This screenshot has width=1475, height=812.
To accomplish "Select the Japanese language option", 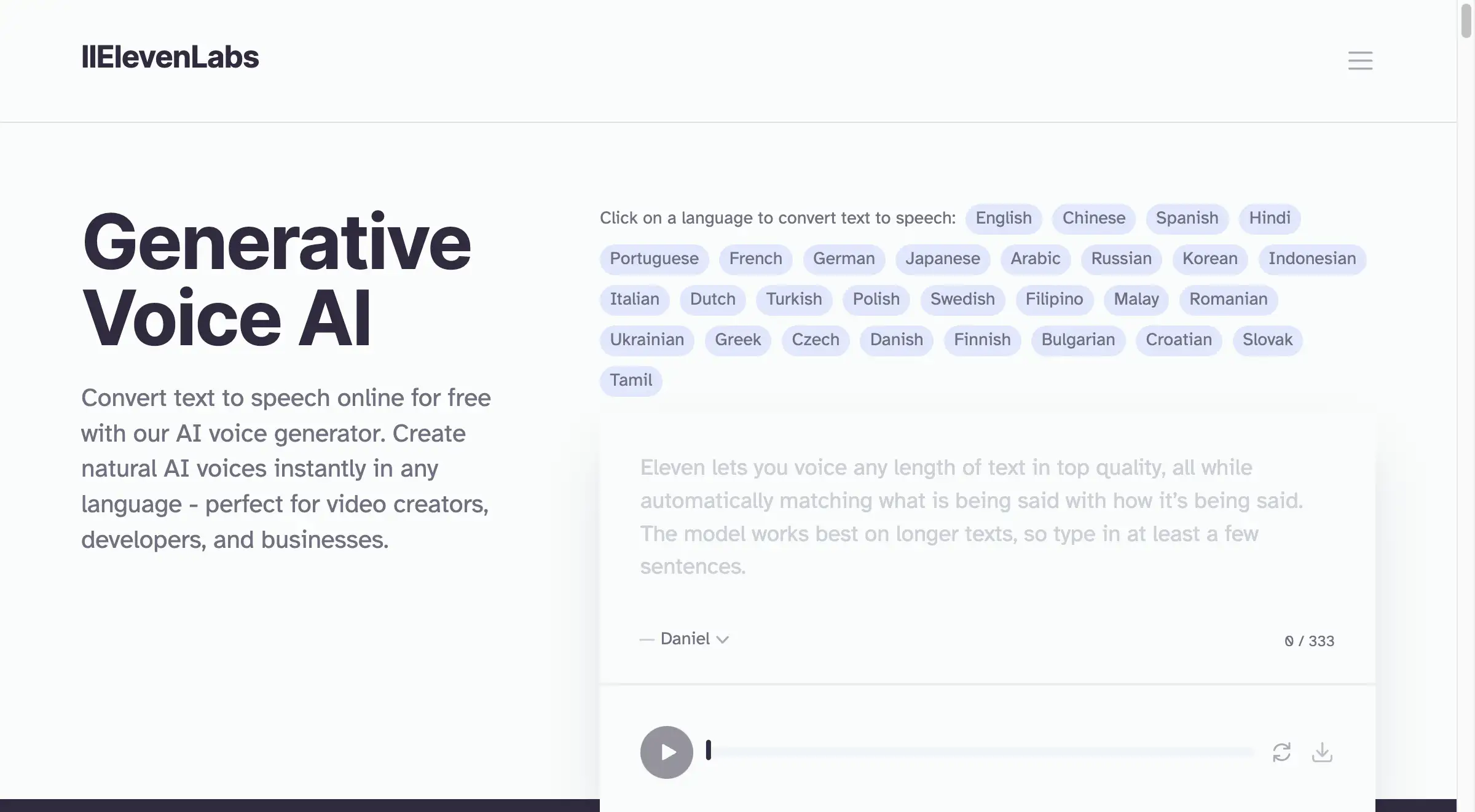I will 942,258.
